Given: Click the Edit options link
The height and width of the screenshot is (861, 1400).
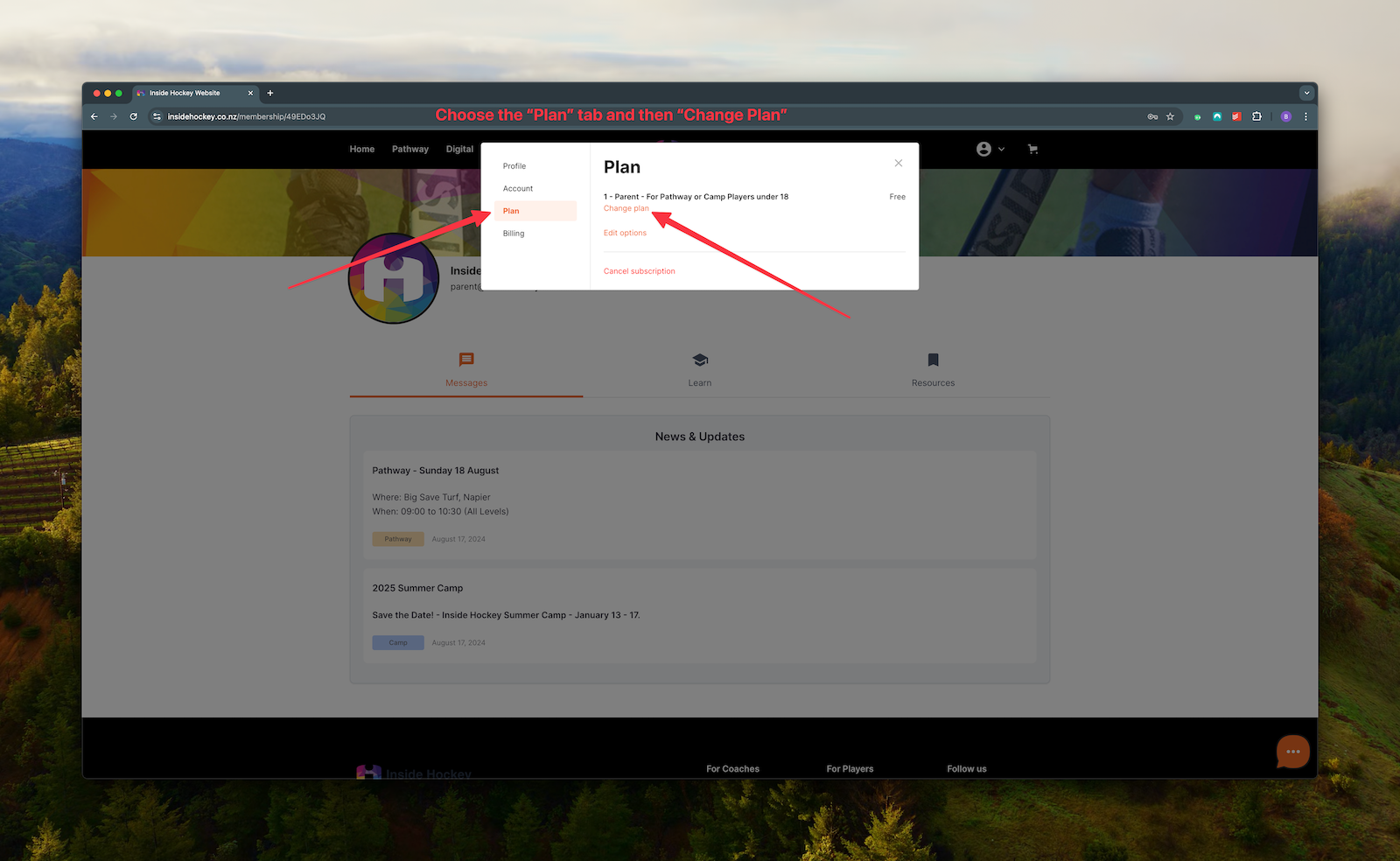Looking at the screenshot, I should [625, 233].
